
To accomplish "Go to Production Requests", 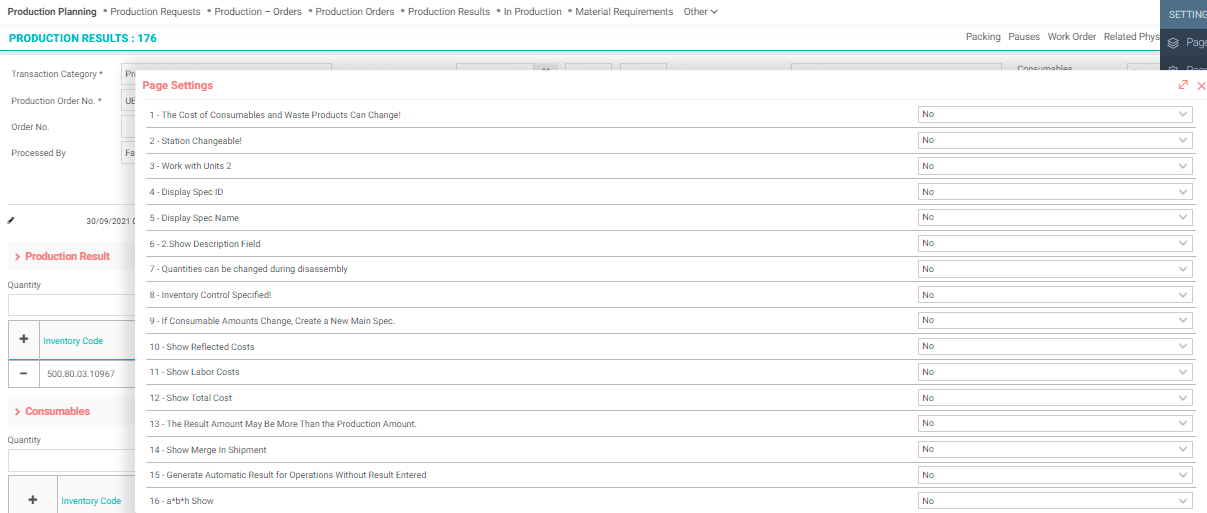I will (155, 12).
